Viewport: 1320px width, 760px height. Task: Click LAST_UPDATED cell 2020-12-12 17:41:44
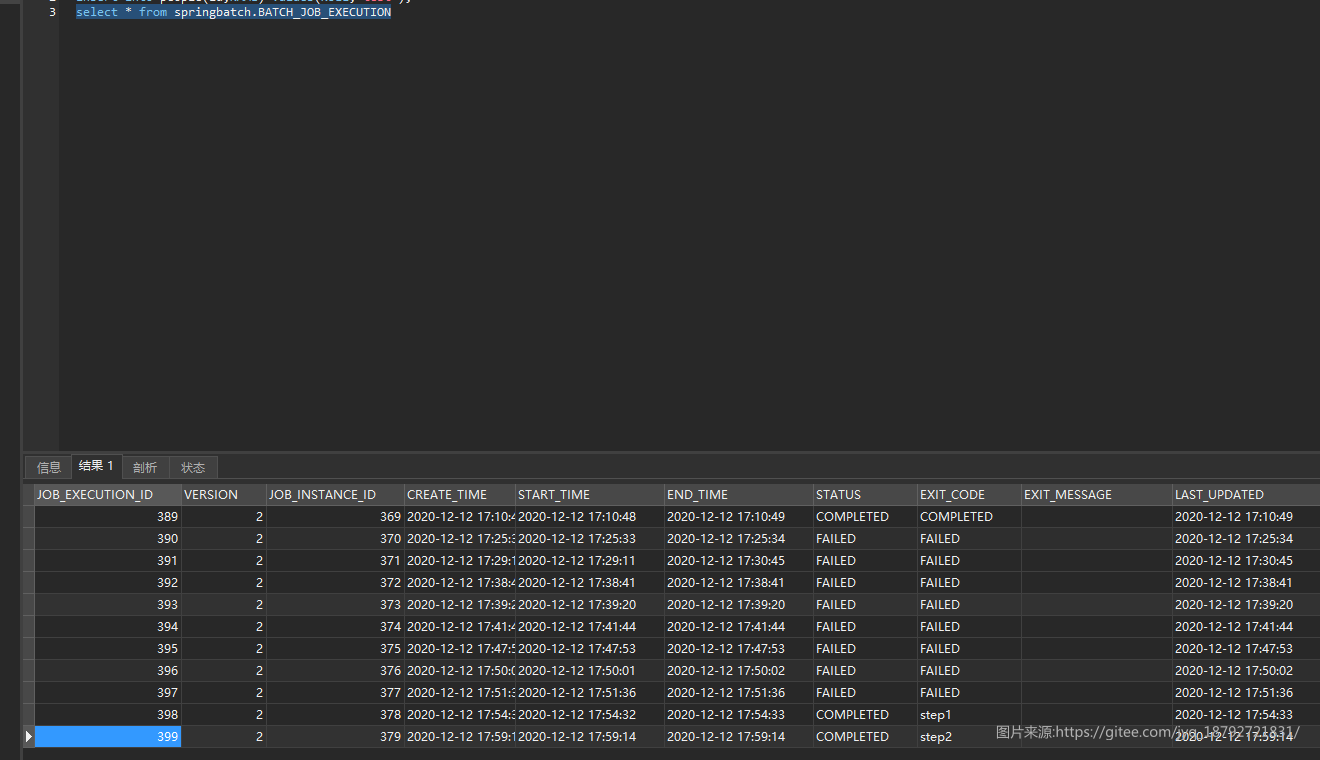(1246, 627)
